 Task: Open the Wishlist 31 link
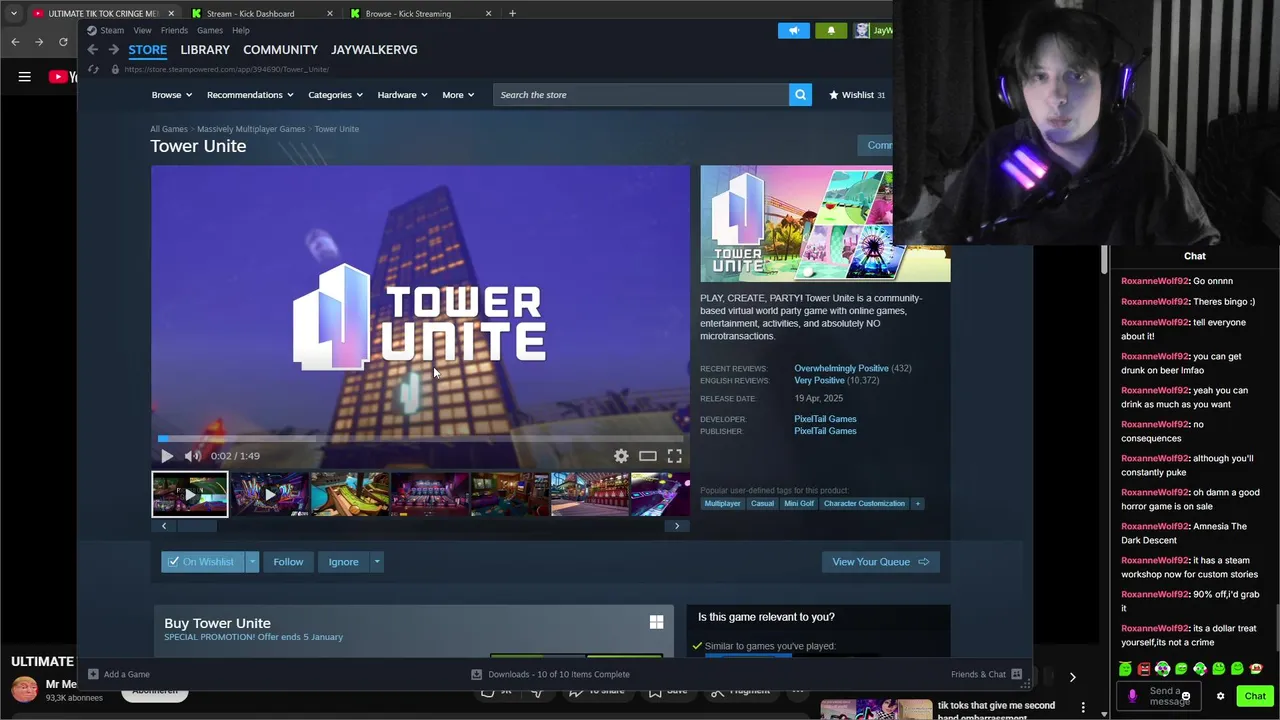click(857, 95)
